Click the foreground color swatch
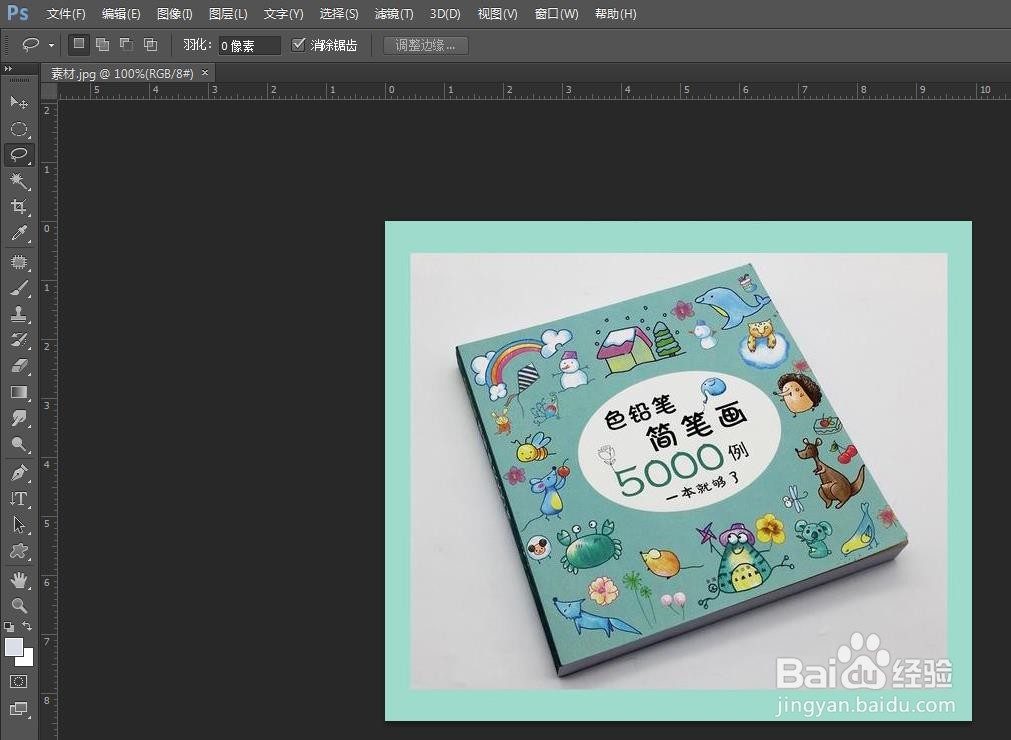The height and width of the screenshot is (740, 1011). [14, 647]
